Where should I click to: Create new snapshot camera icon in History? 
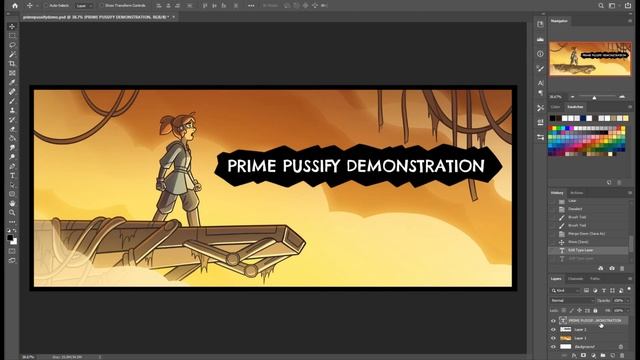(612, 268)
